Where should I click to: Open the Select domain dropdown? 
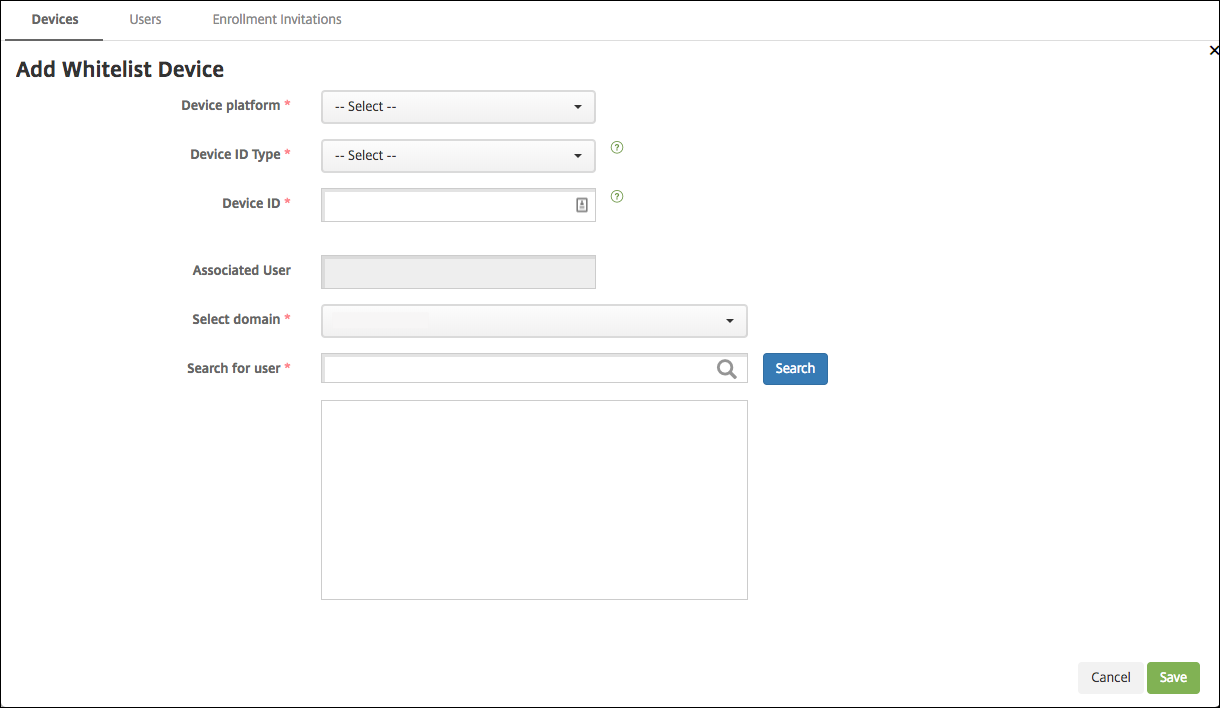pos(534,321)
